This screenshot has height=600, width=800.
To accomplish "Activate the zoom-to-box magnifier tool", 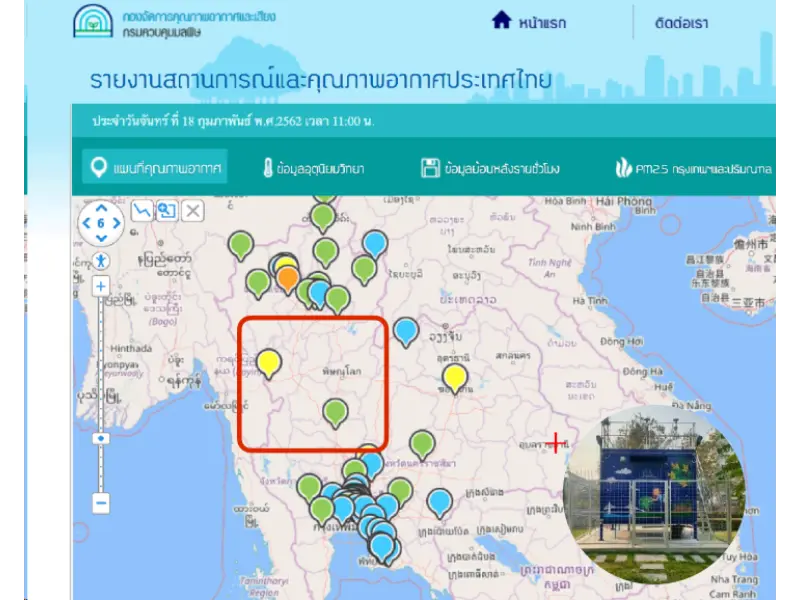I will click(x=166, y=210).
